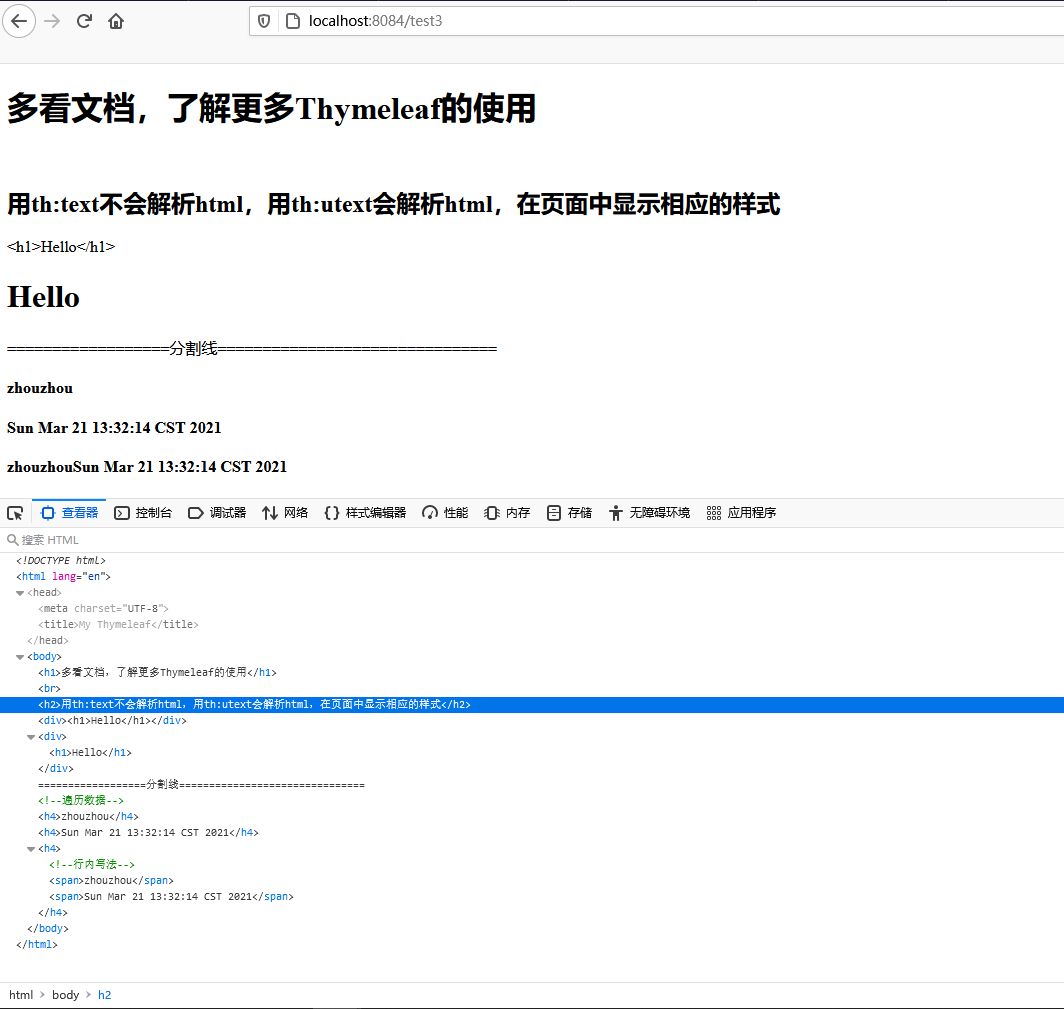Open the 调试器 debugger tab
Image resolution: width=1064 pixels, height=1009 pixels.
tap(217, 513)
